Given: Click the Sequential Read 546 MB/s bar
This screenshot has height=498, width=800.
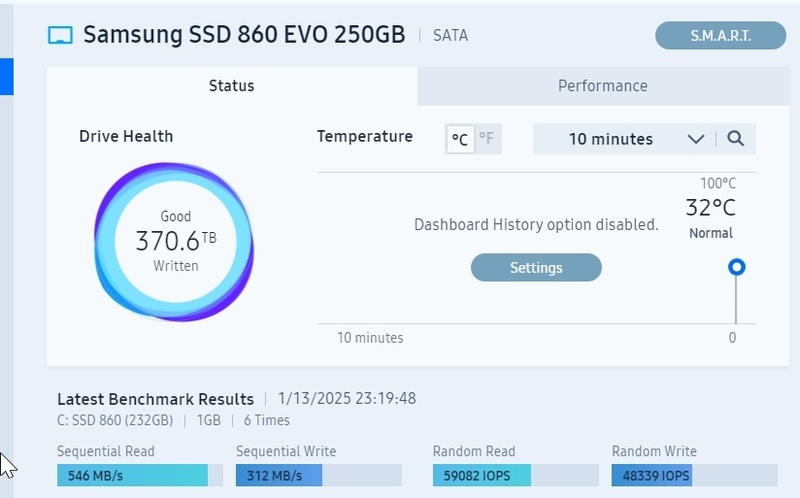Looking at the screenshot, I should 140,476.
